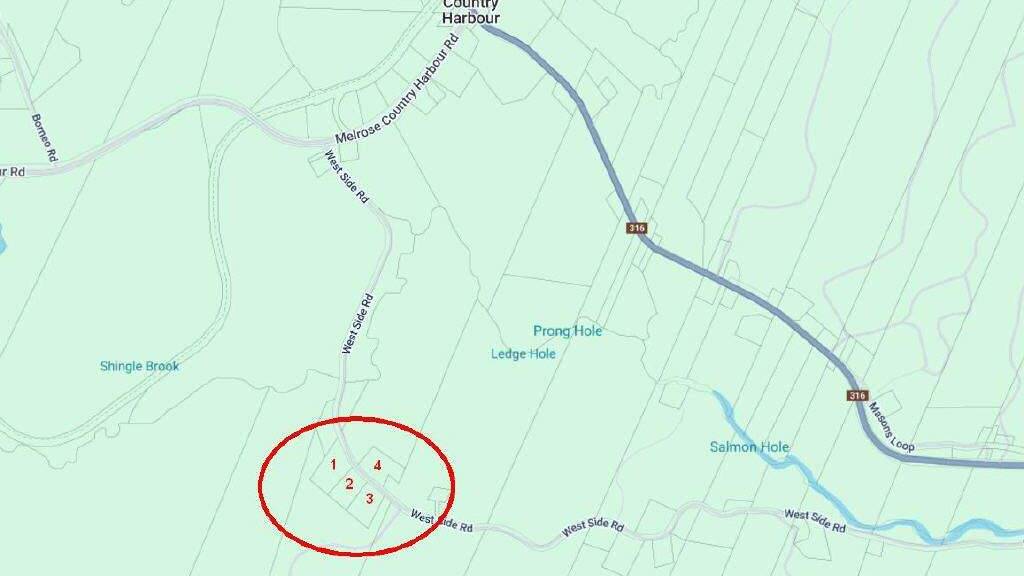Select red parcel number 2

(349, 484)
